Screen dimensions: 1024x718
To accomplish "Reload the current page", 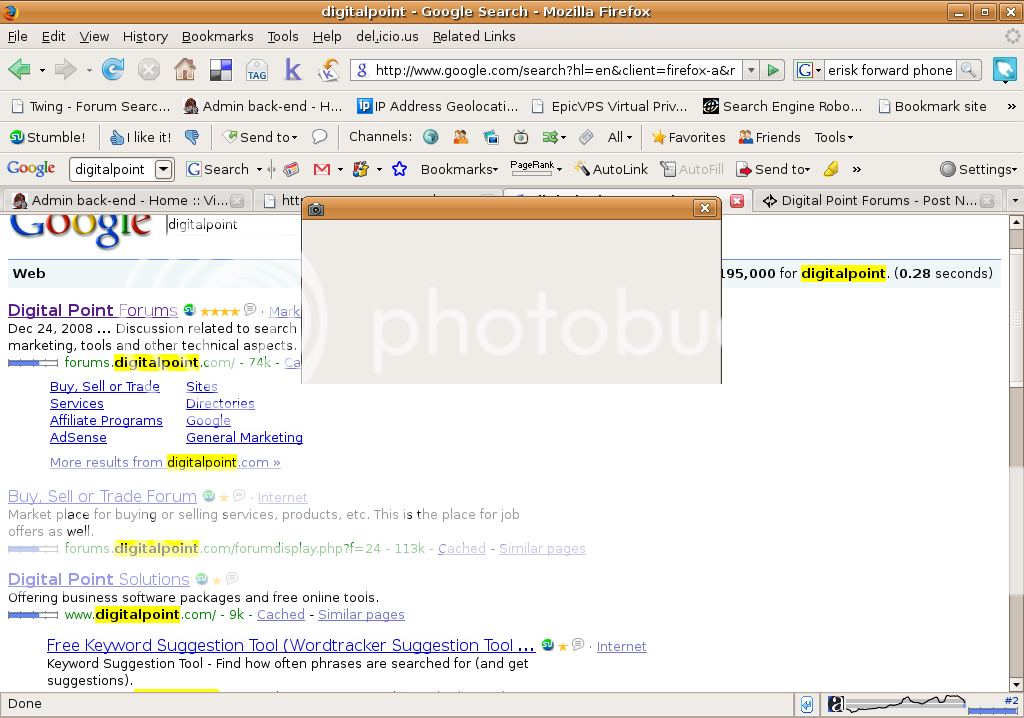I will [113, 69].
